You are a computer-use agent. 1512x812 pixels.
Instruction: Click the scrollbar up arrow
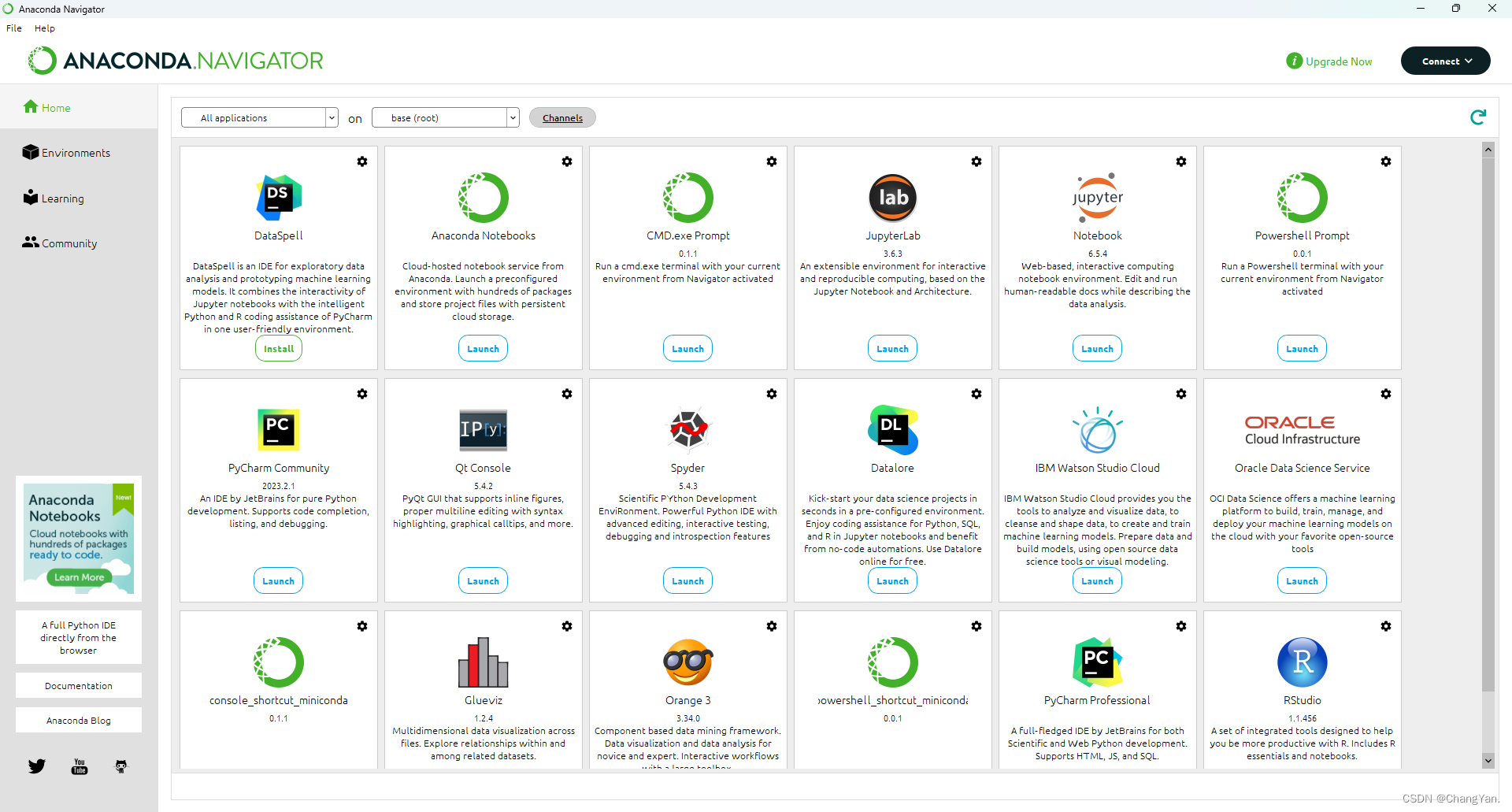(1488, 149)
